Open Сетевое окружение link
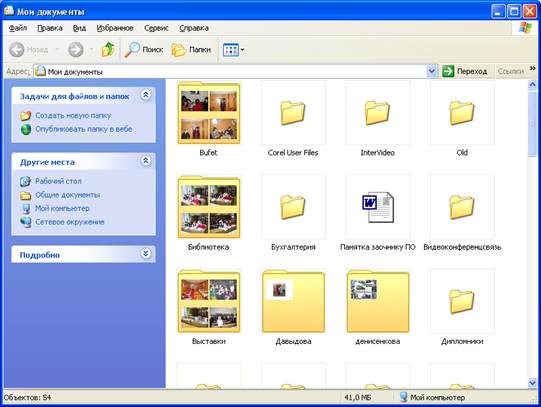 (x=70, y=222)
